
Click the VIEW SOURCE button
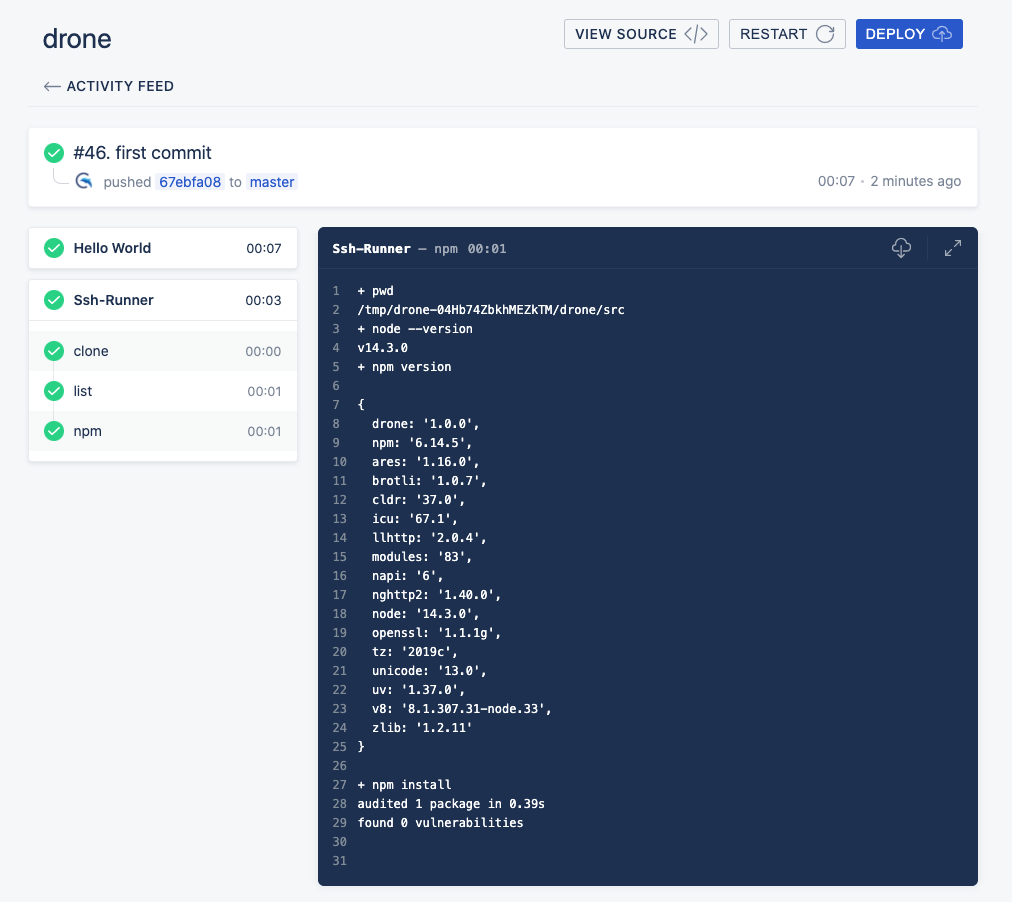pos(641,34)
